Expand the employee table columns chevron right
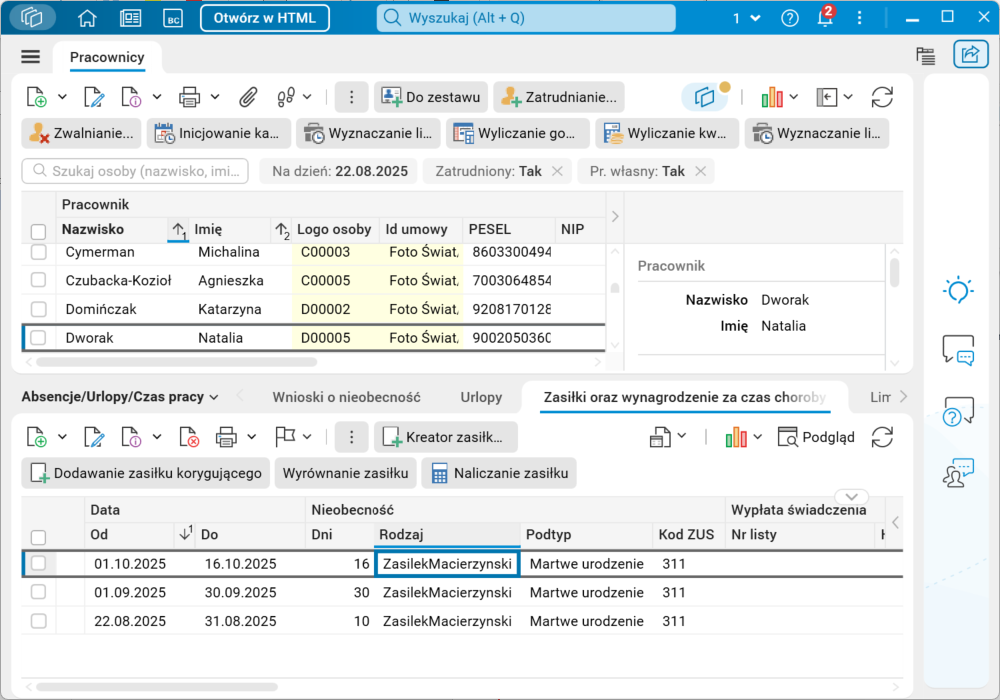The width and height of the screenshot is (1000, 700). 615,217
